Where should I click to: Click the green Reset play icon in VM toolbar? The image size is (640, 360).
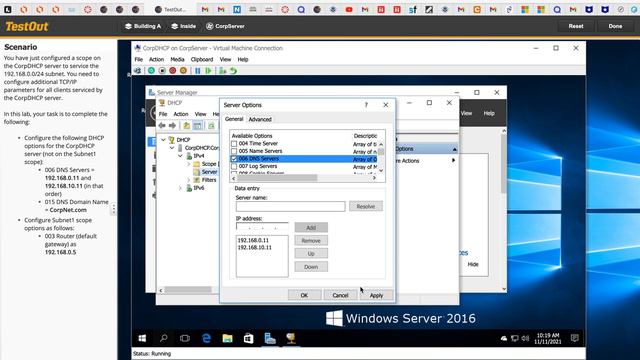(209, 71)
